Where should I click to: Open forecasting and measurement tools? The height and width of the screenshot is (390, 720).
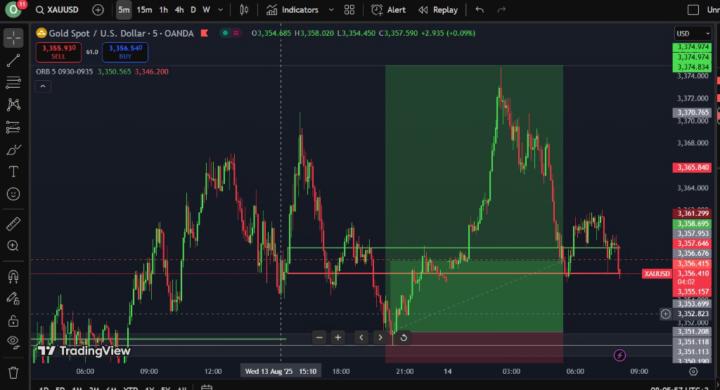click(x=13, y=127)
